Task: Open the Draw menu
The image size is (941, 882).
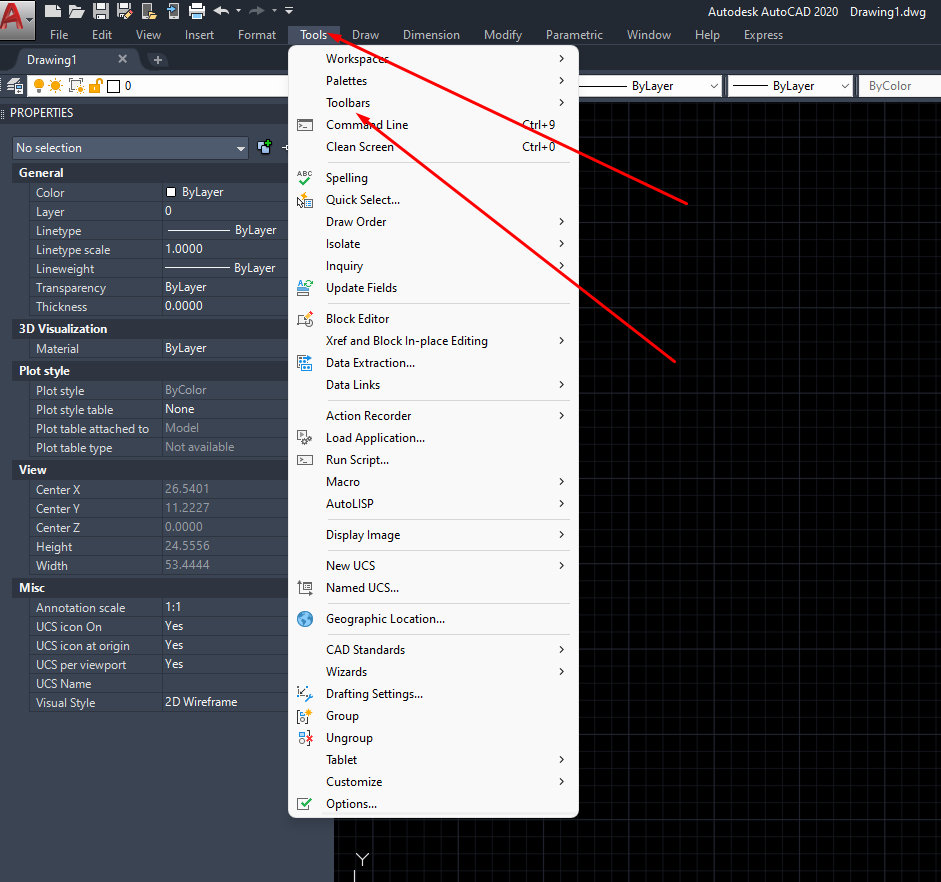Action: [365, 35]
